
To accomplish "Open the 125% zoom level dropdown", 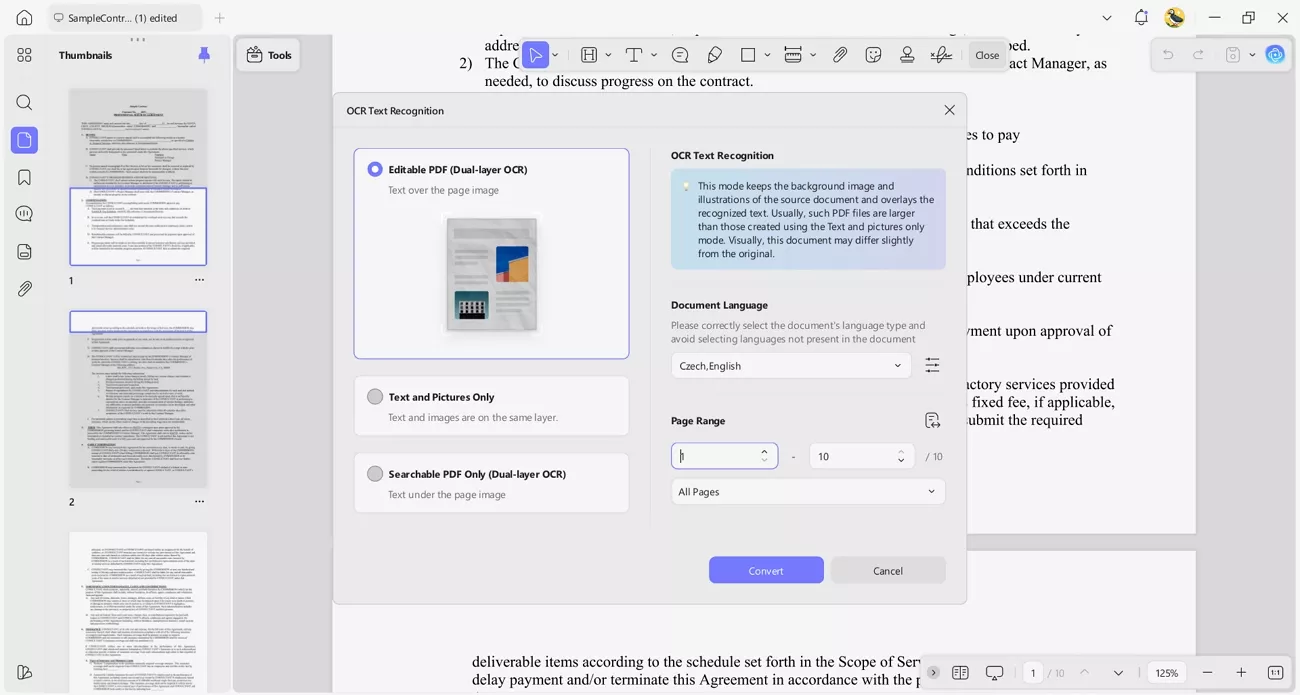I will (1167, 673).
